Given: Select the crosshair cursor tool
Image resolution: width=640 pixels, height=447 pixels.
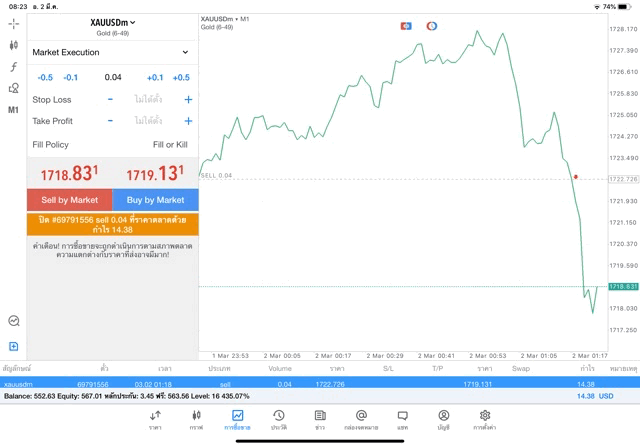Looking at the screenshot, I should pyautogui.click(x=13, y=24).
